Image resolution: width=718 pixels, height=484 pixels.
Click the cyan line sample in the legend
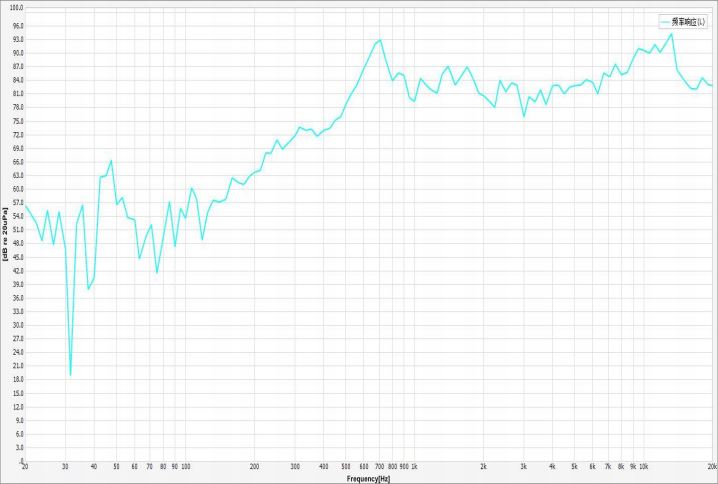coord(665,22)
